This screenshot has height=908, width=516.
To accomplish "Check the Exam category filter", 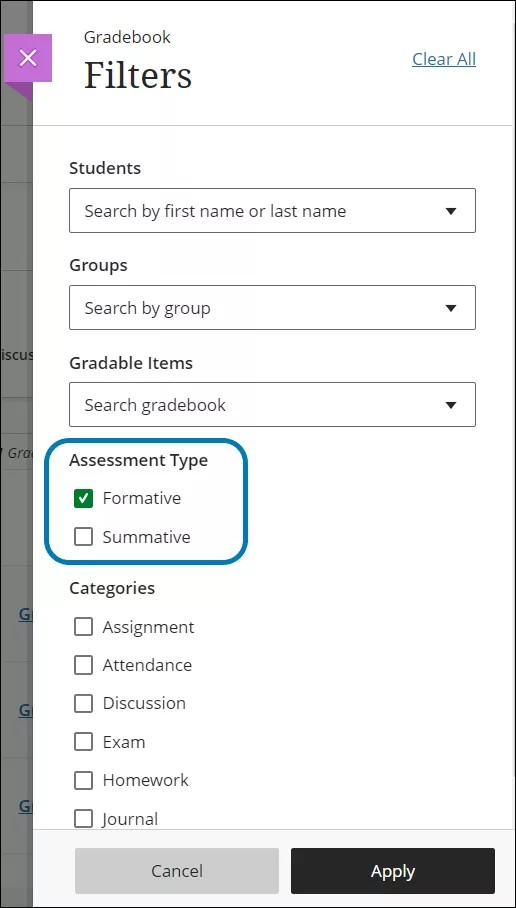I will tap(83, 742).
